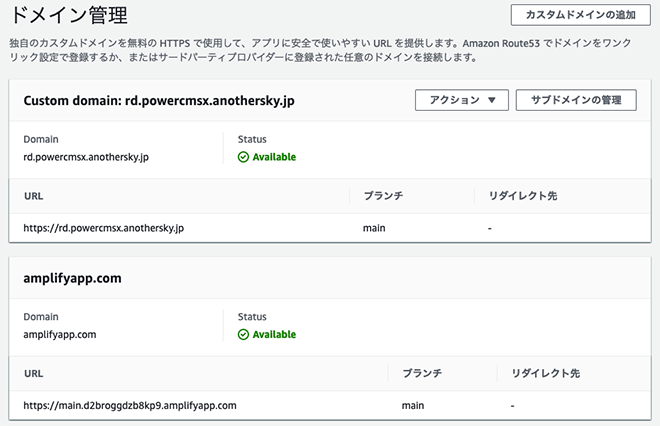Click the URL column header in custom domain table

34,196
